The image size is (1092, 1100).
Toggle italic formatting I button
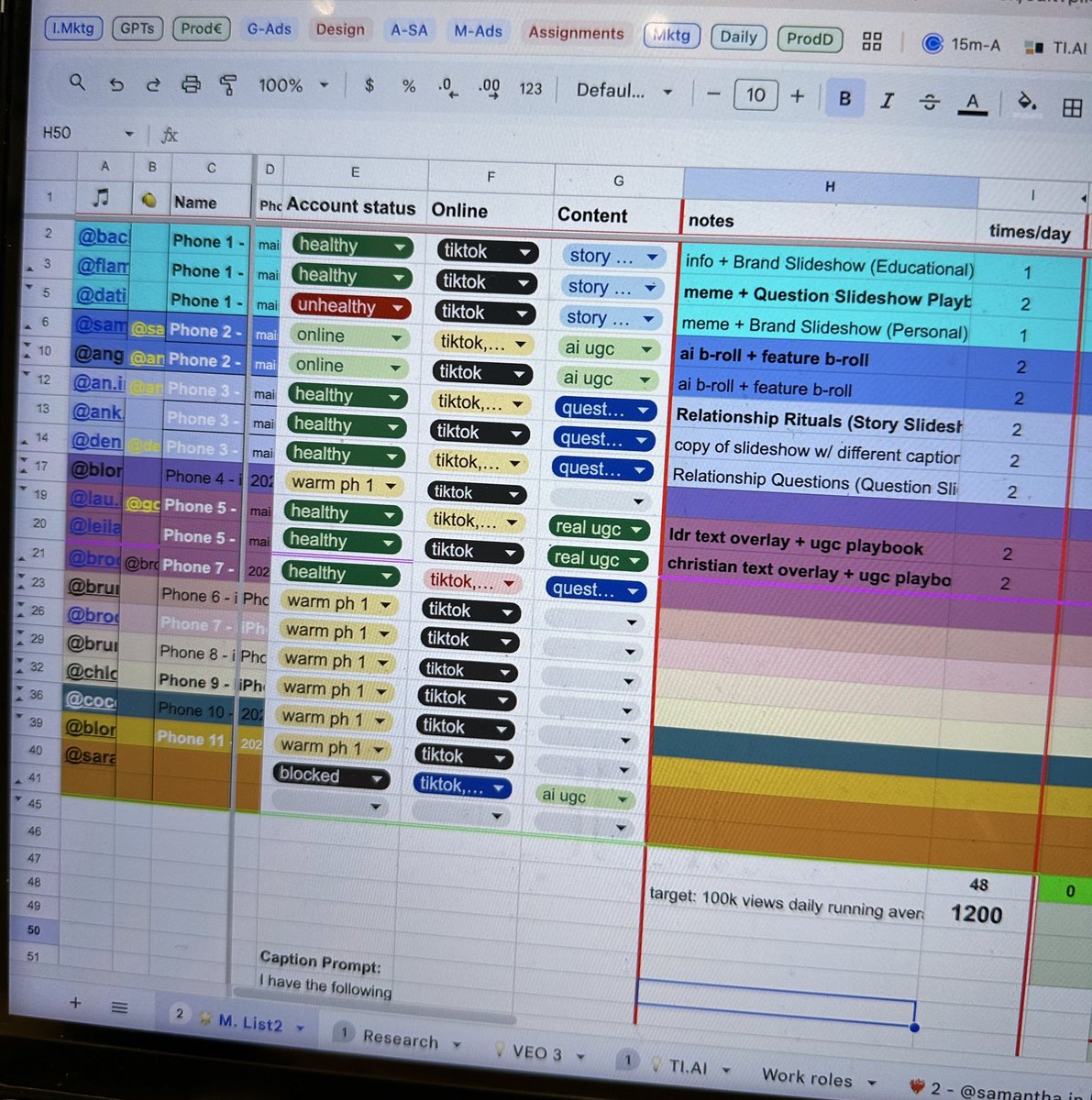click(x=887, y=100)
